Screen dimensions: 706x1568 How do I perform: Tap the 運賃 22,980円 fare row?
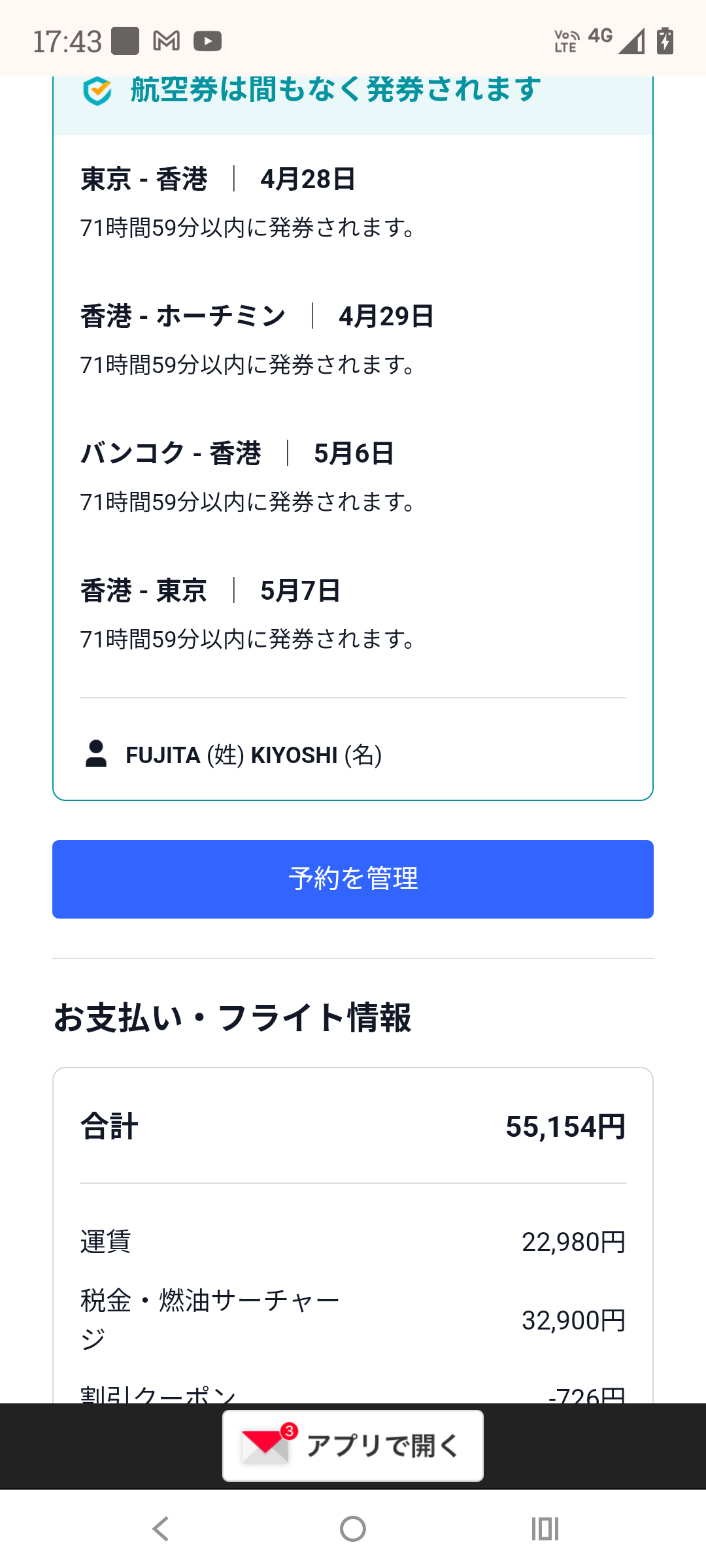[353, 1241]
